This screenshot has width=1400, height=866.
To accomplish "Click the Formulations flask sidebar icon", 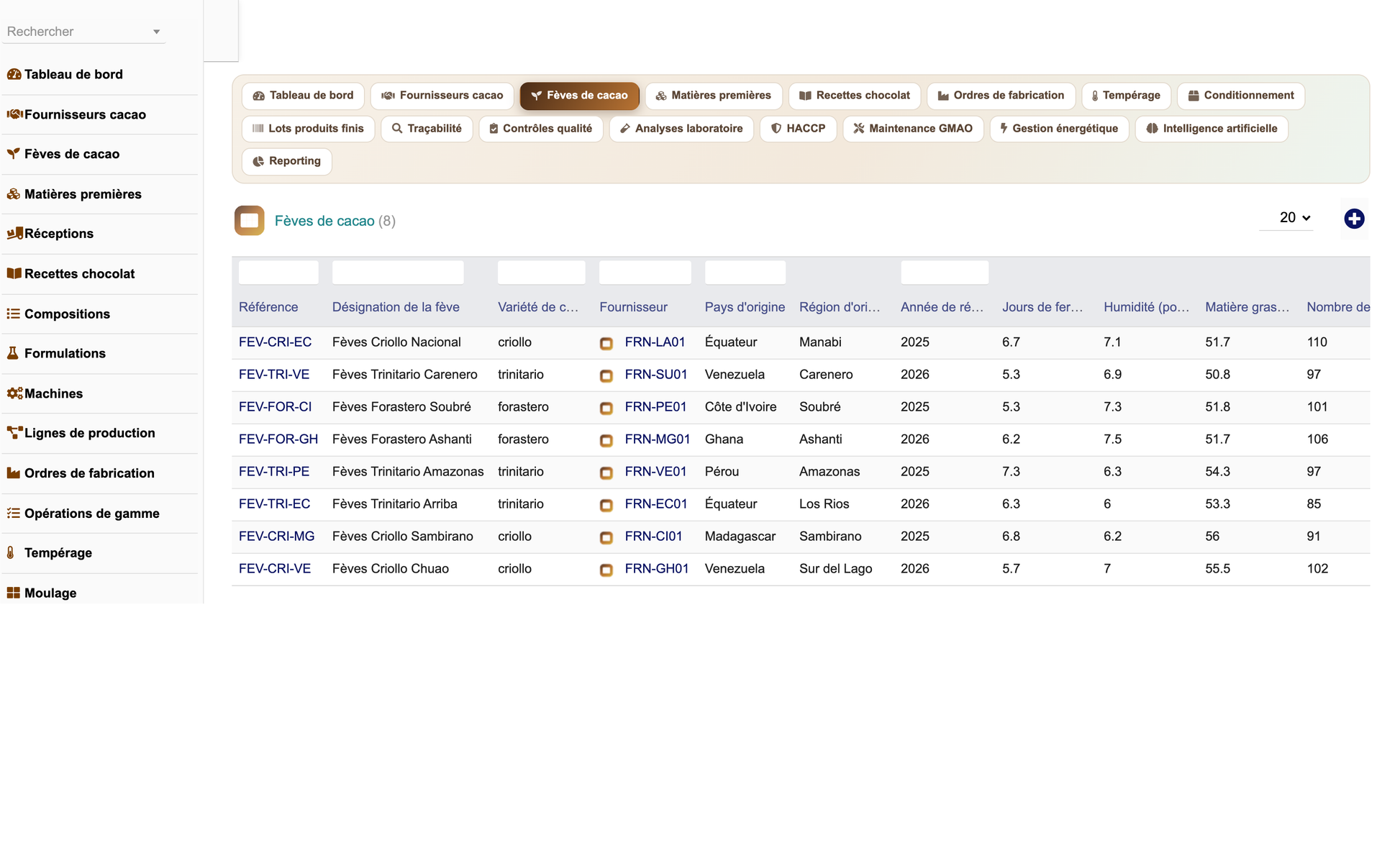I will pyautogui.click(x=13, y=353).
